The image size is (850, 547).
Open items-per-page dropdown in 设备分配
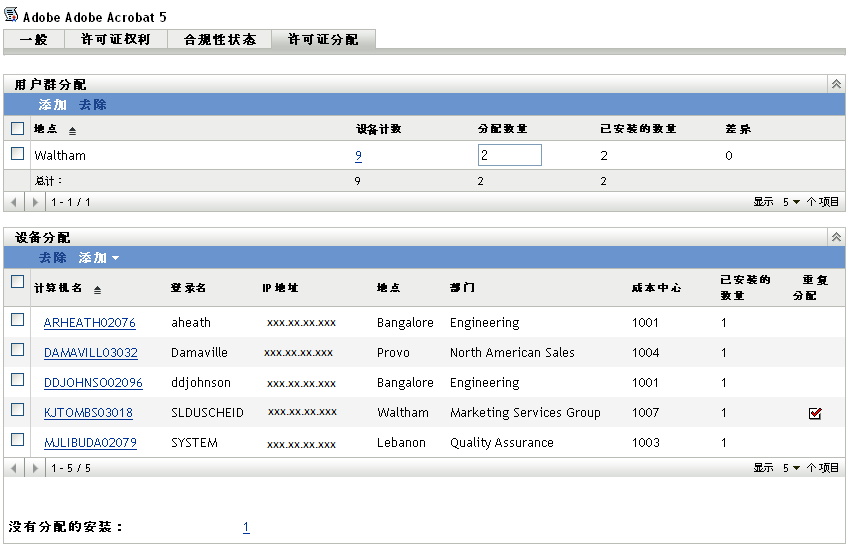pyautogui.click(x=791, y=467)
